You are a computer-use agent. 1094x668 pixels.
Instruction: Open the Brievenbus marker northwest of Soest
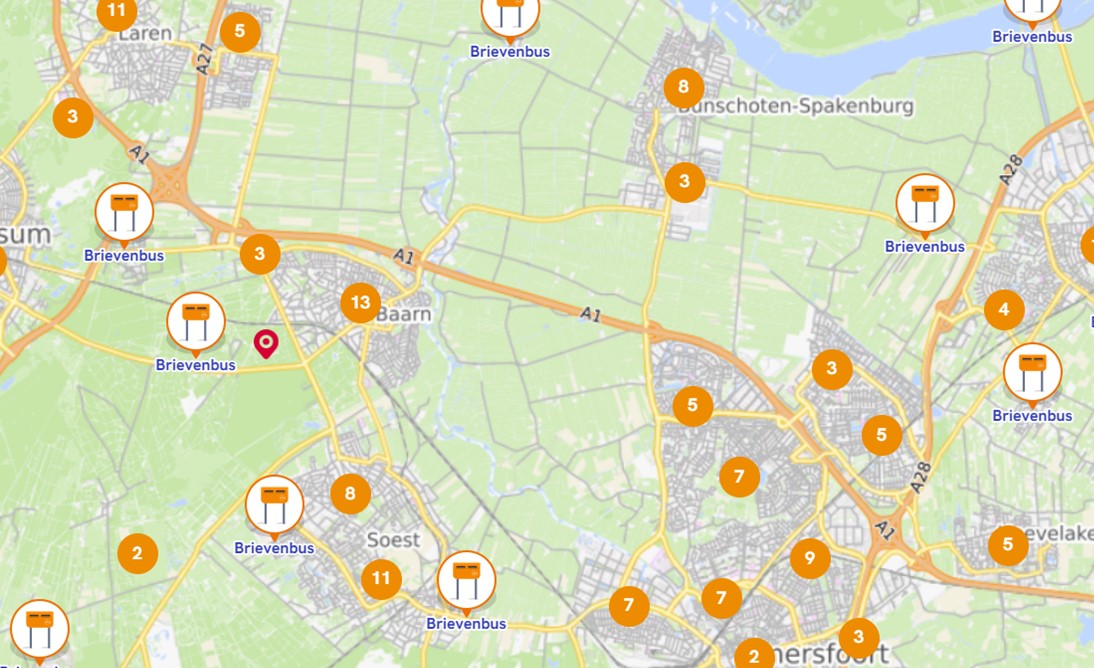pos(274,505)
